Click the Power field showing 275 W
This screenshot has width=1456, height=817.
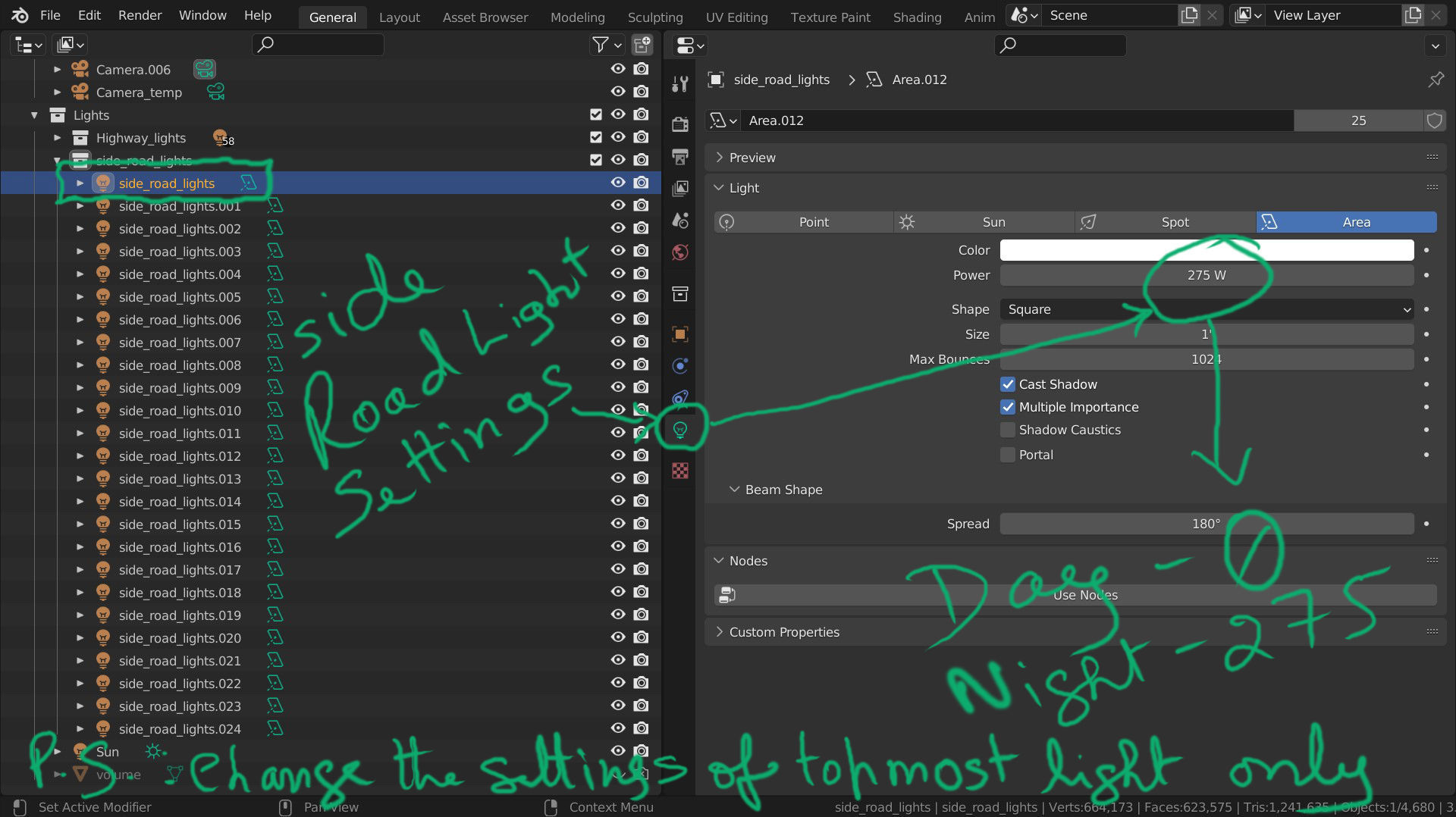pos(1207,275)
